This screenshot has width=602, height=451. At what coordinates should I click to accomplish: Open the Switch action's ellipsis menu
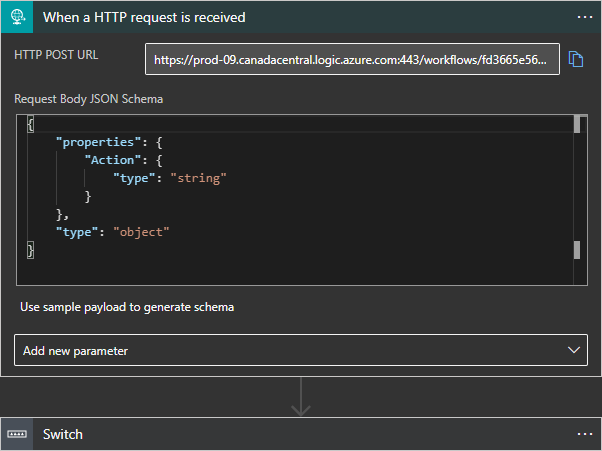click(585, 434)
